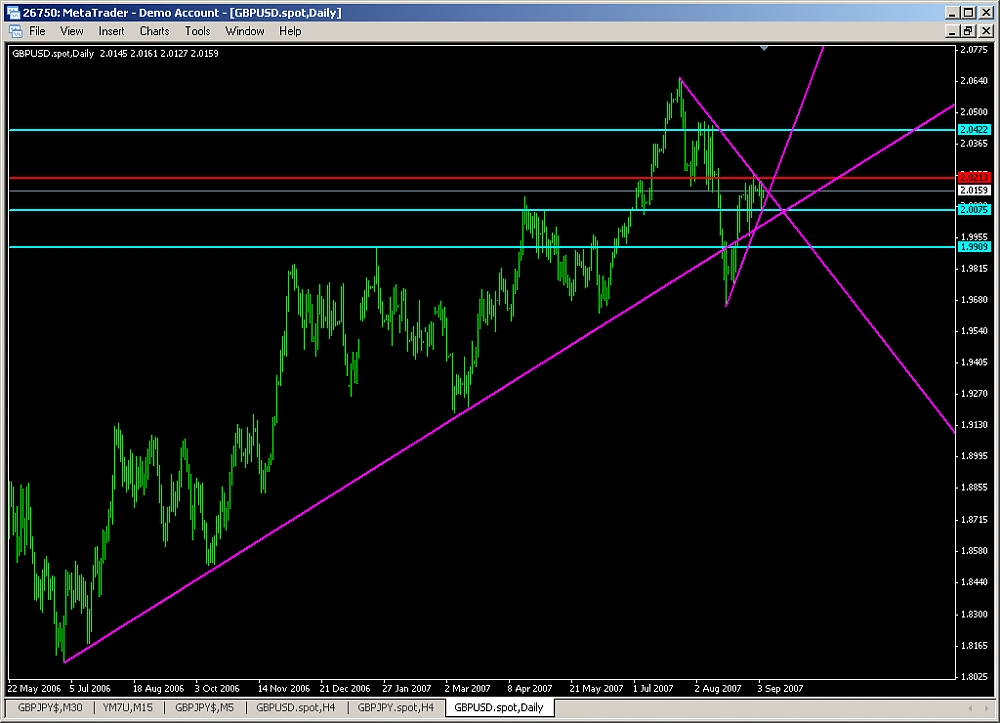The width and height of the screenshot is (1000, 723).
Task: Click the 5 Jul 2006 date label
Action: pyautogui.click(x=90, y=689)
